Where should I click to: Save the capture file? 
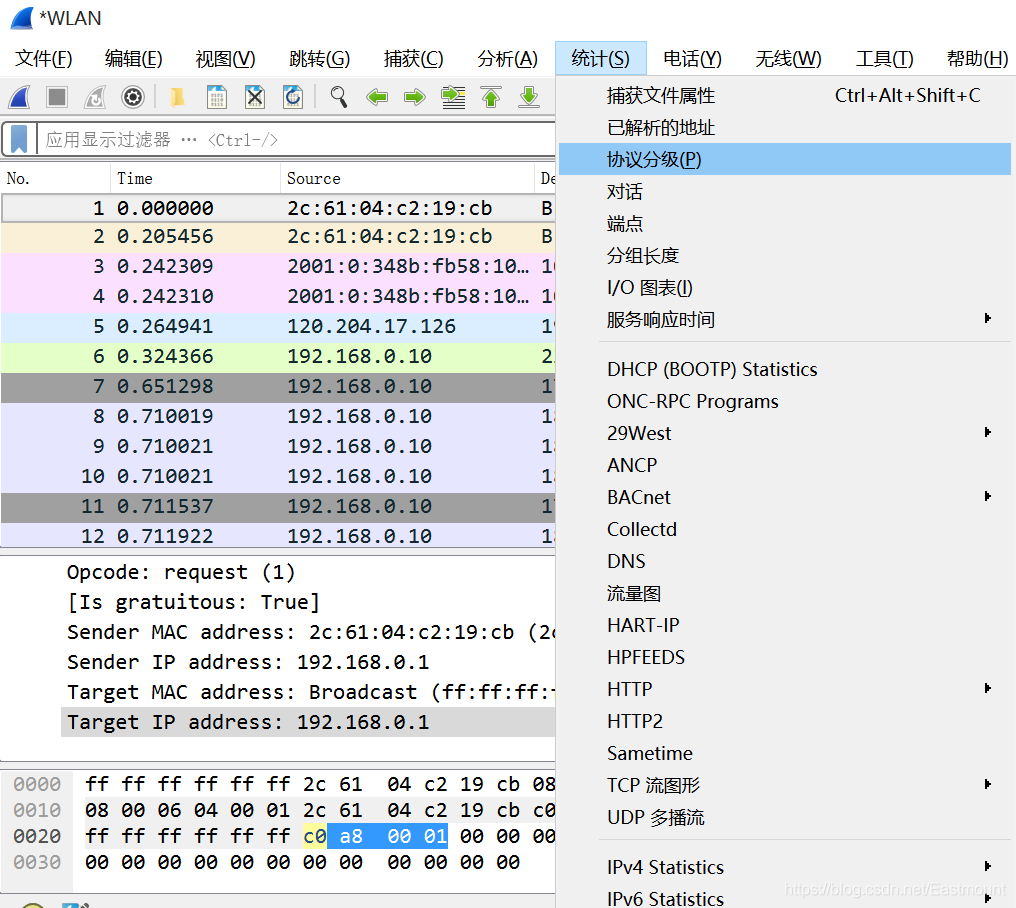pyautogui.click(x=216, y=97)
